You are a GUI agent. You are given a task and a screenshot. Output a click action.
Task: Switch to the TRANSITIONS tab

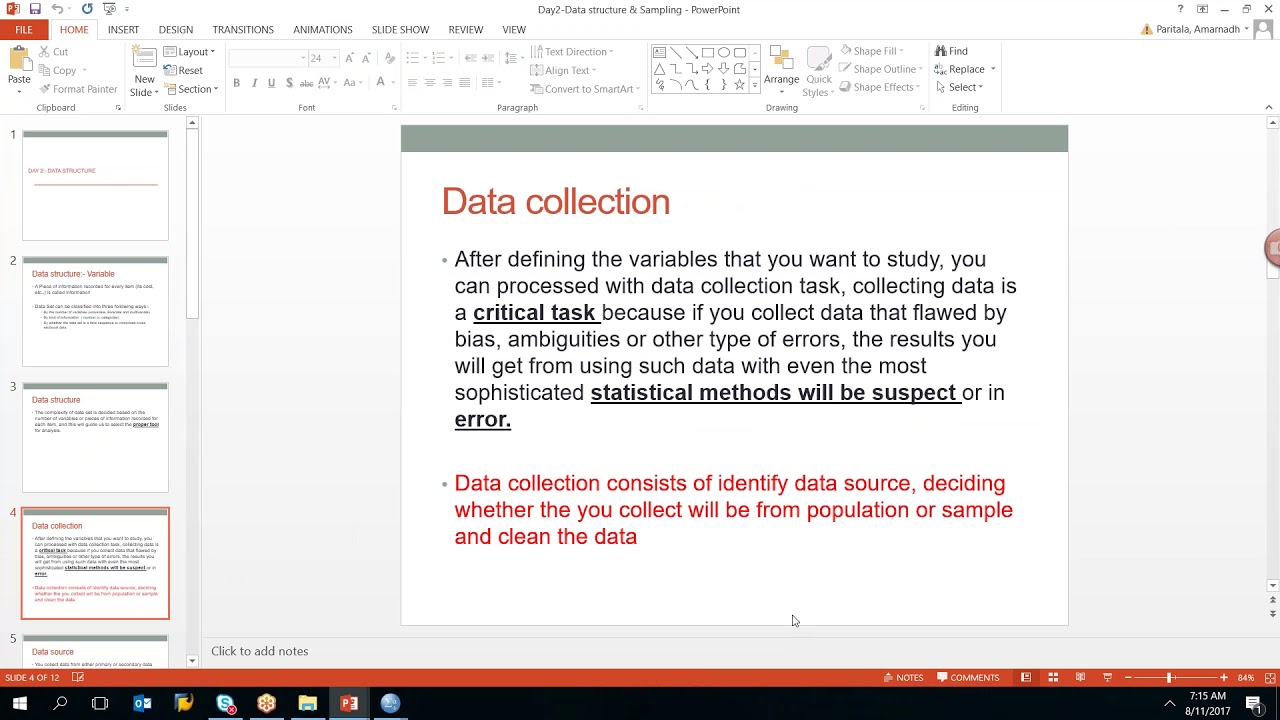[x=243, y=30]
